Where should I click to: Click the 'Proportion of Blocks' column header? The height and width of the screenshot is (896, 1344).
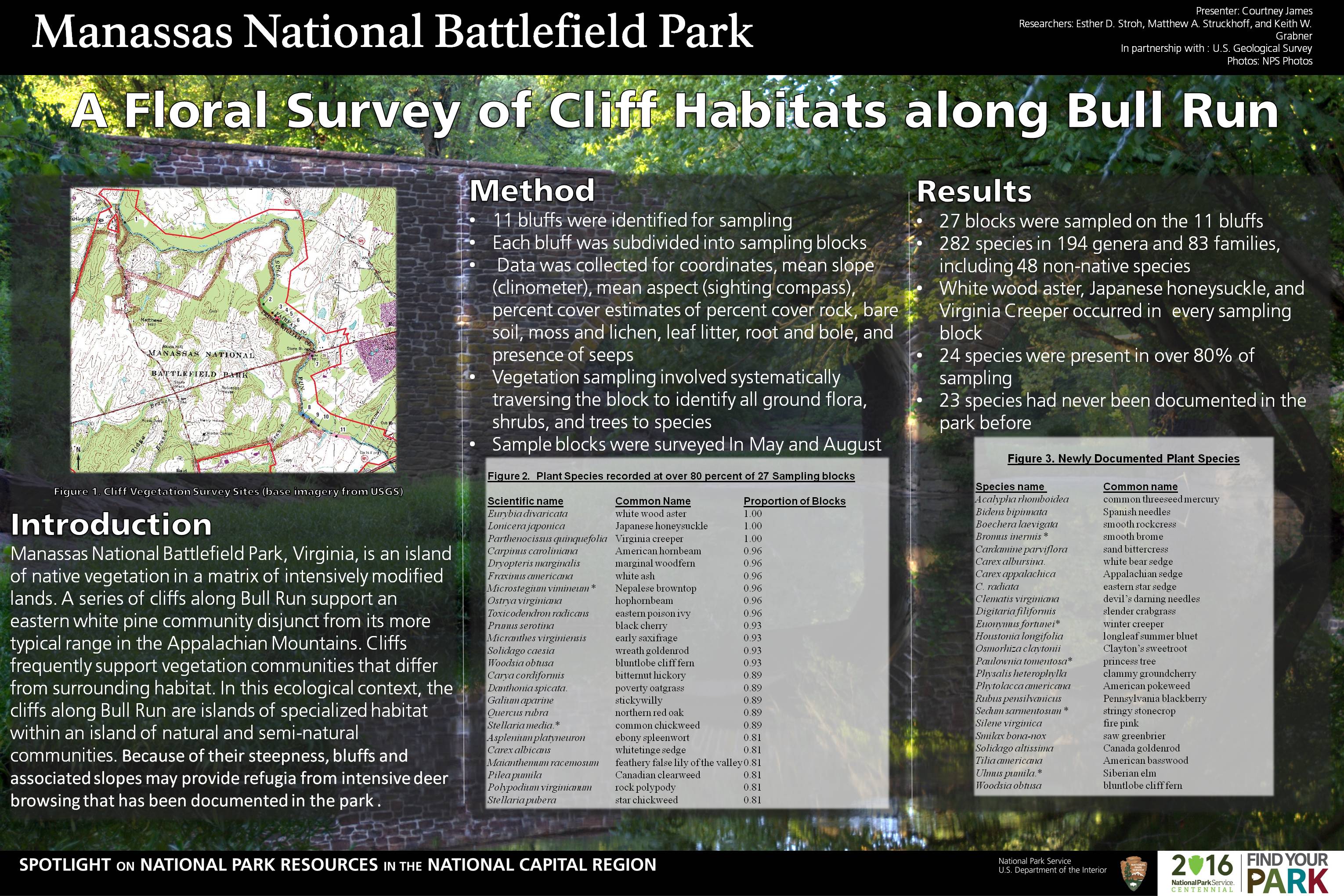(794, 501)
